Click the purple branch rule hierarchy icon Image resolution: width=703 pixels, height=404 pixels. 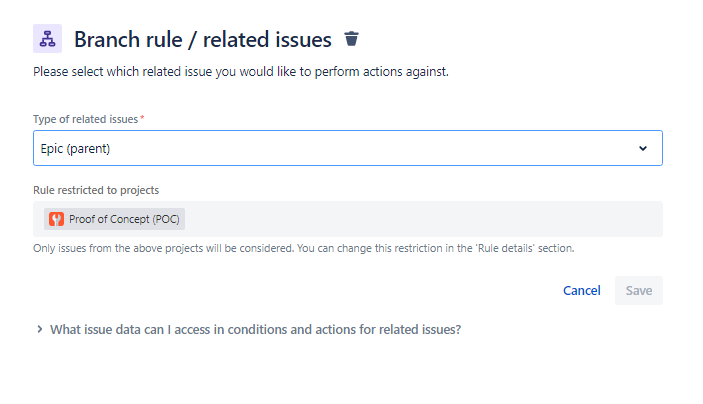[48, 39]
